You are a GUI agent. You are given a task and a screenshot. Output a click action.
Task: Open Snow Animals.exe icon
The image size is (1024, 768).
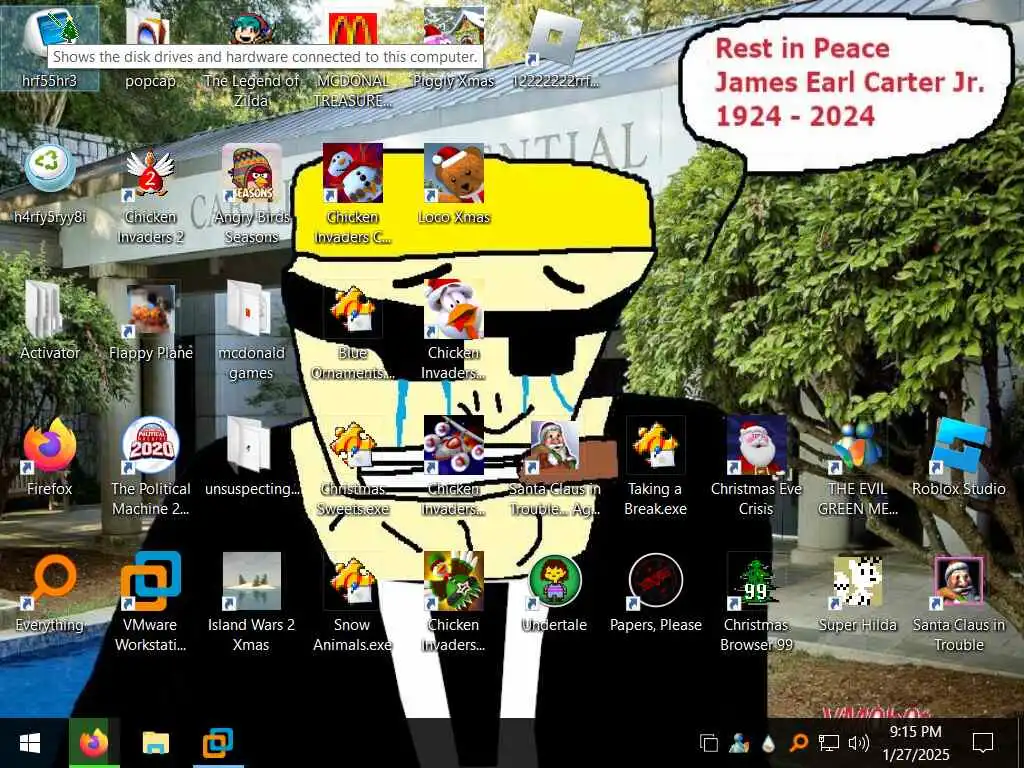(x=353, y=602)
